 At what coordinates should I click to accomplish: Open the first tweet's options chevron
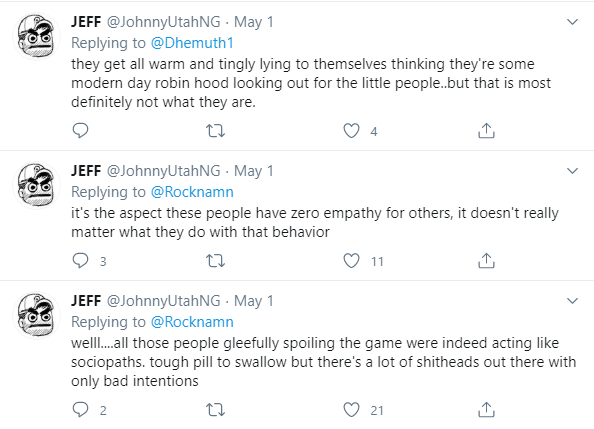coord(572,22)
